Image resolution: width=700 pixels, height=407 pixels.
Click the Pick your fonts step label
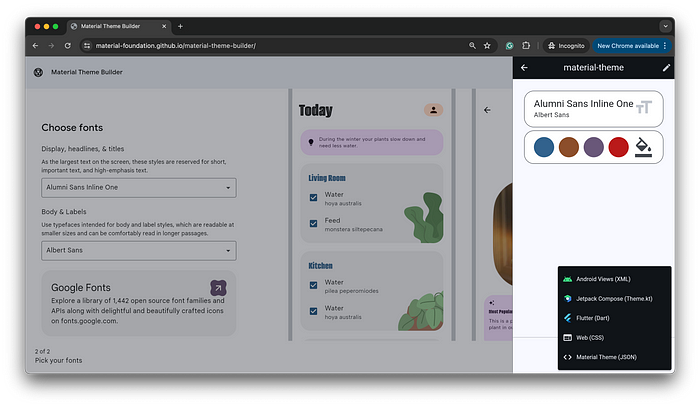click(x=58, y=361)
